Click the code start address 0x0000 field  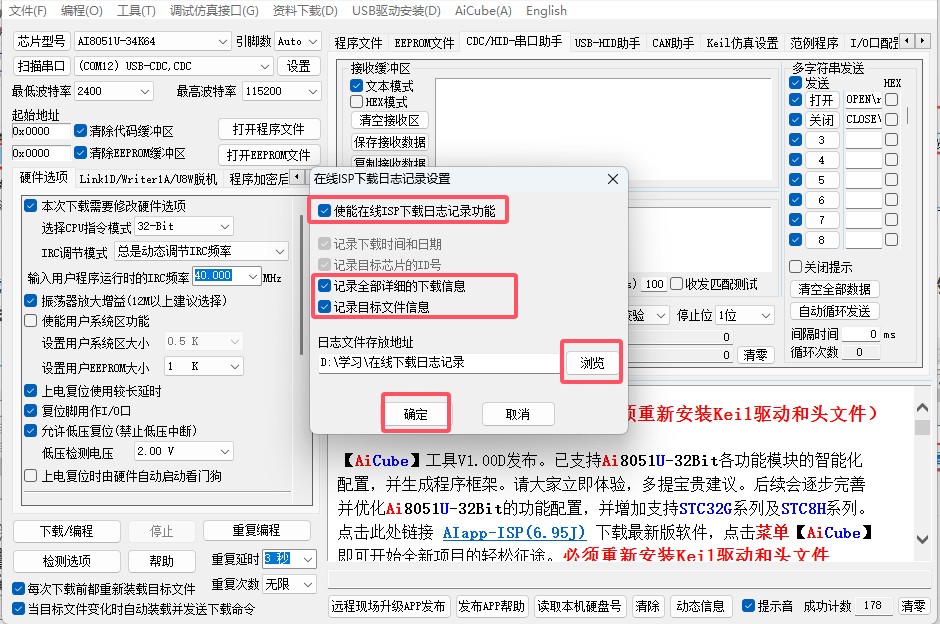pyautogui.click(x=41, y=131)
